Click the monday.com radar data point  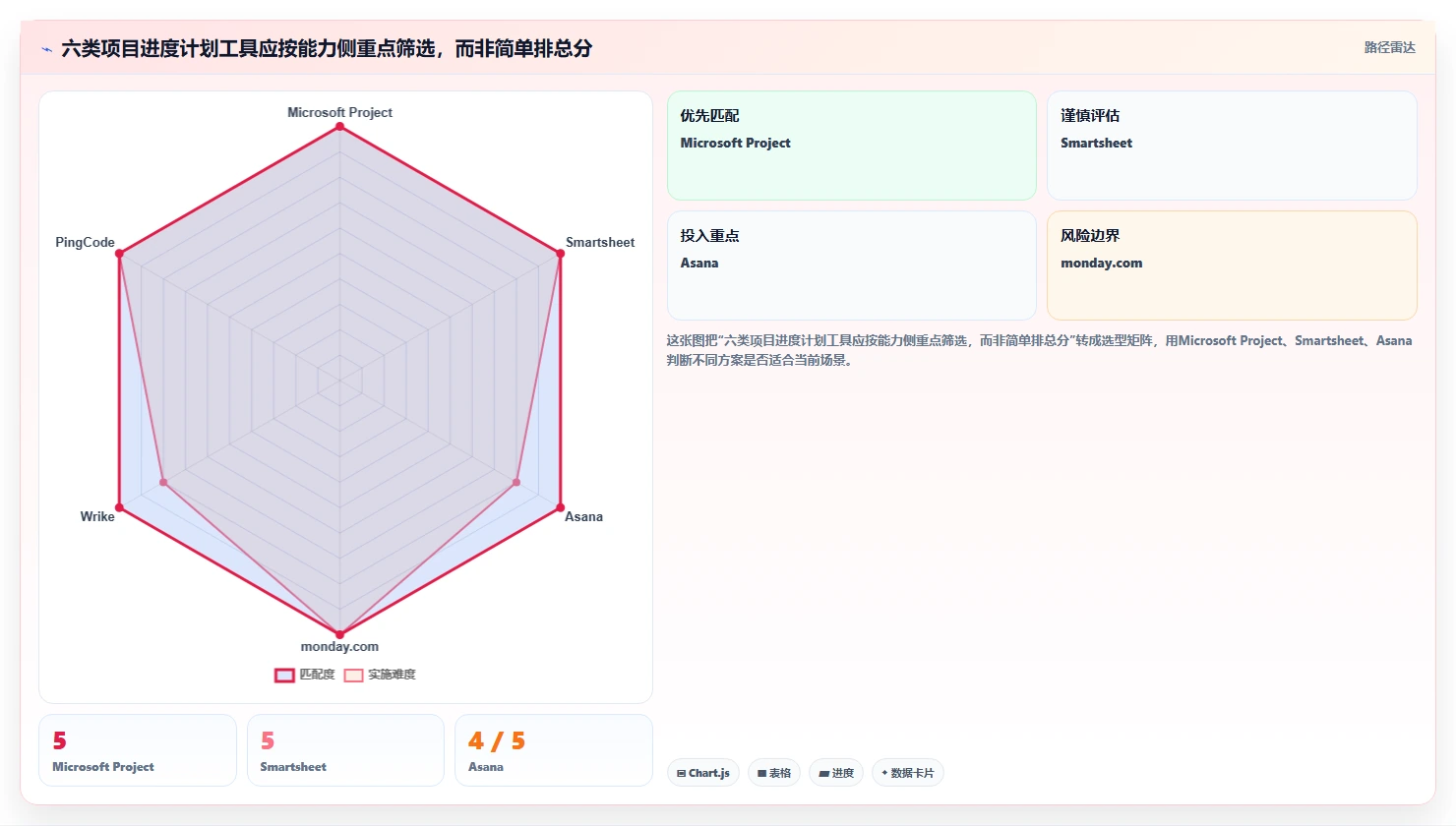point(340,634)
